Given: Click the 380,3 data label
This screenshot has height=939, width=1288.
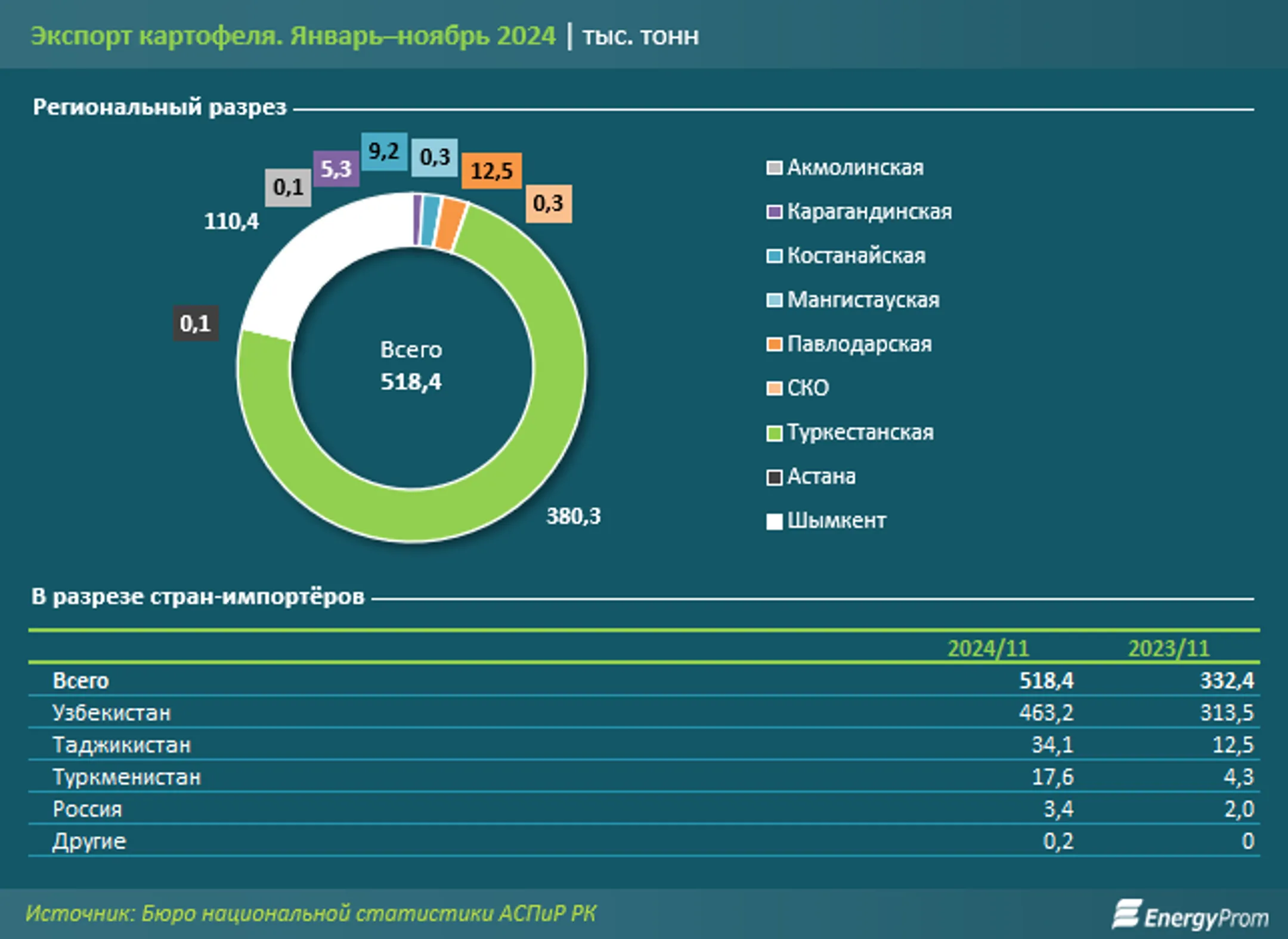Looking at the screenshot, I should coord(574,516).
